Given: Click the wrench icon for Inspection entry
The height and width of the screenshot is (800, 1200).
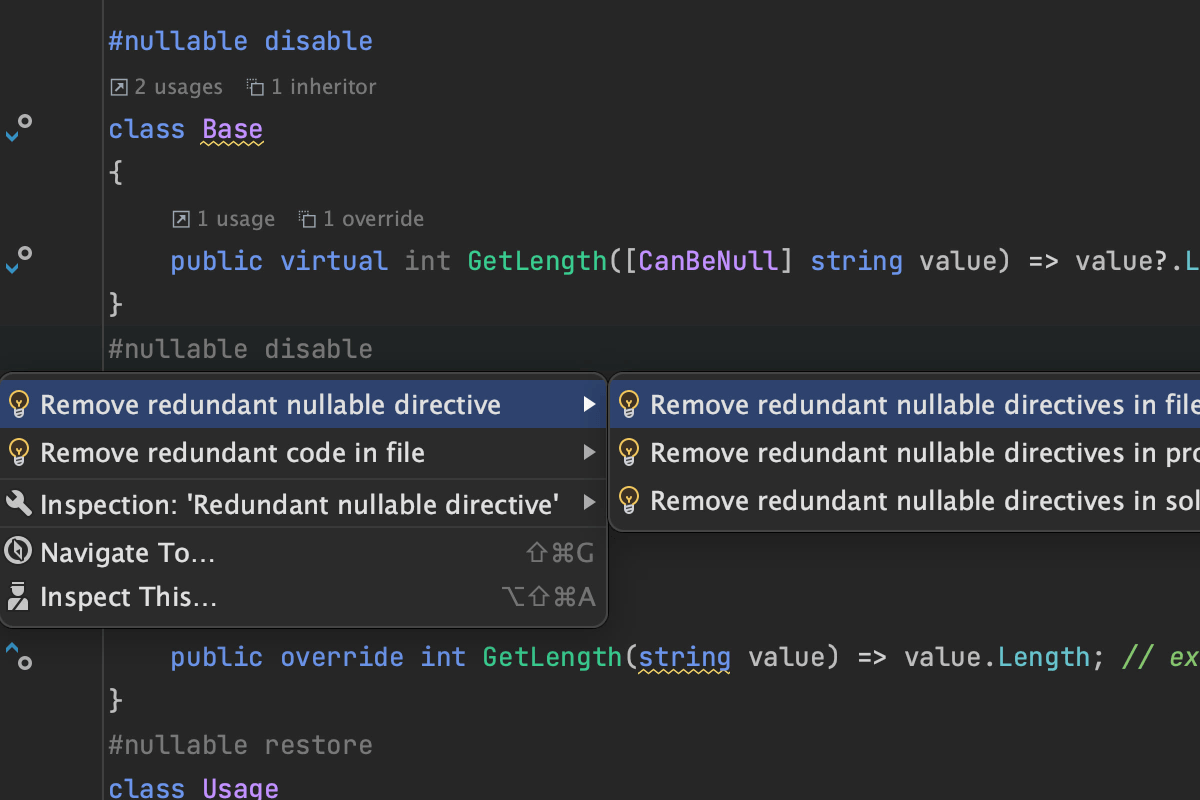Looking at the screenshot, I should coord(18,503).
